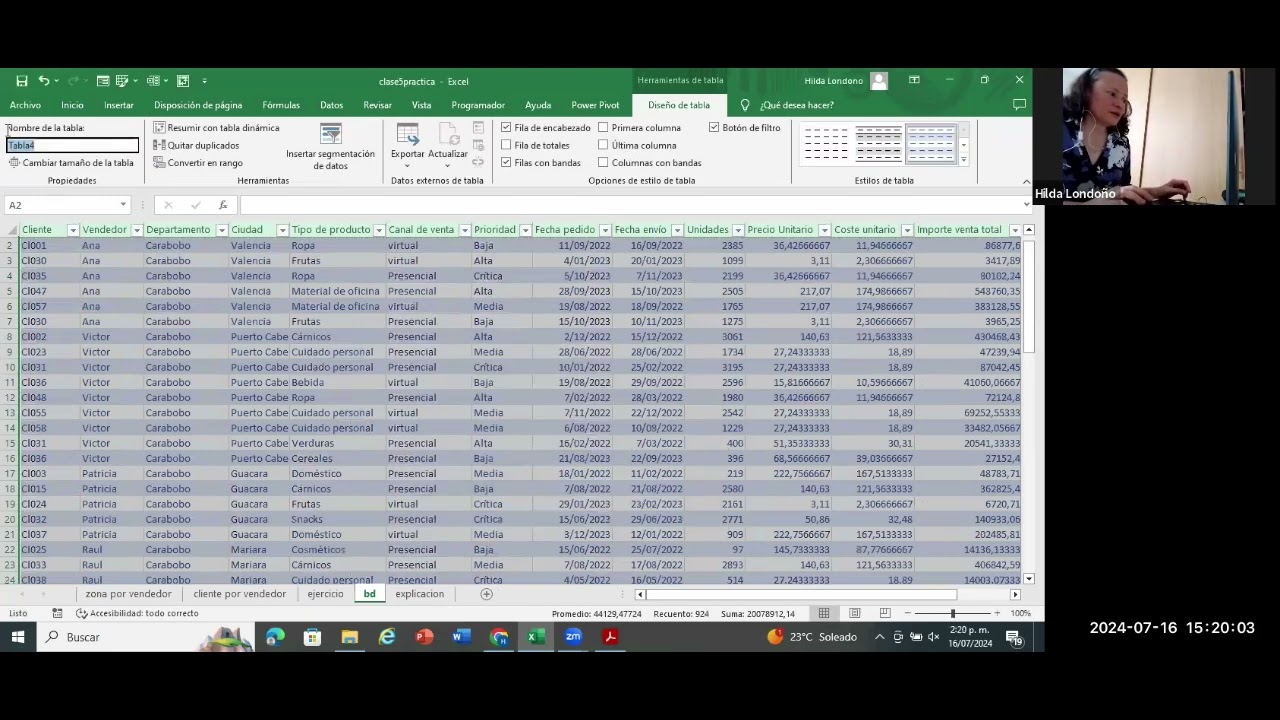Open filter dropdown for Vendedor column

point(135,230)
